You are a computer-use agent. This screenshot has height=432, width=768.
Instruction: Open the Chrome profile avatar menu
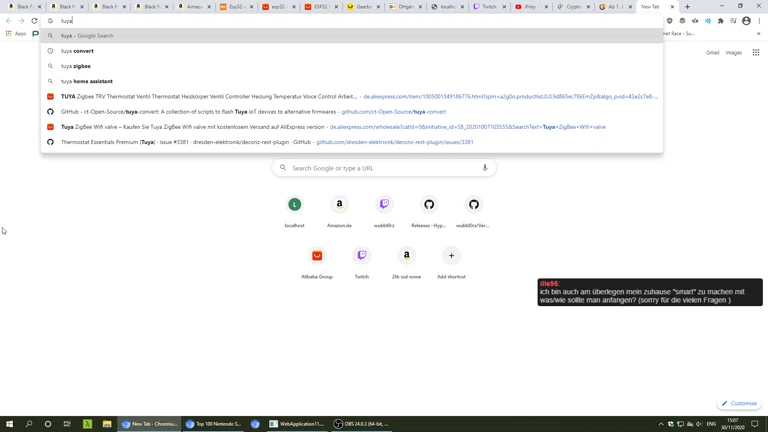click(746, 21)
